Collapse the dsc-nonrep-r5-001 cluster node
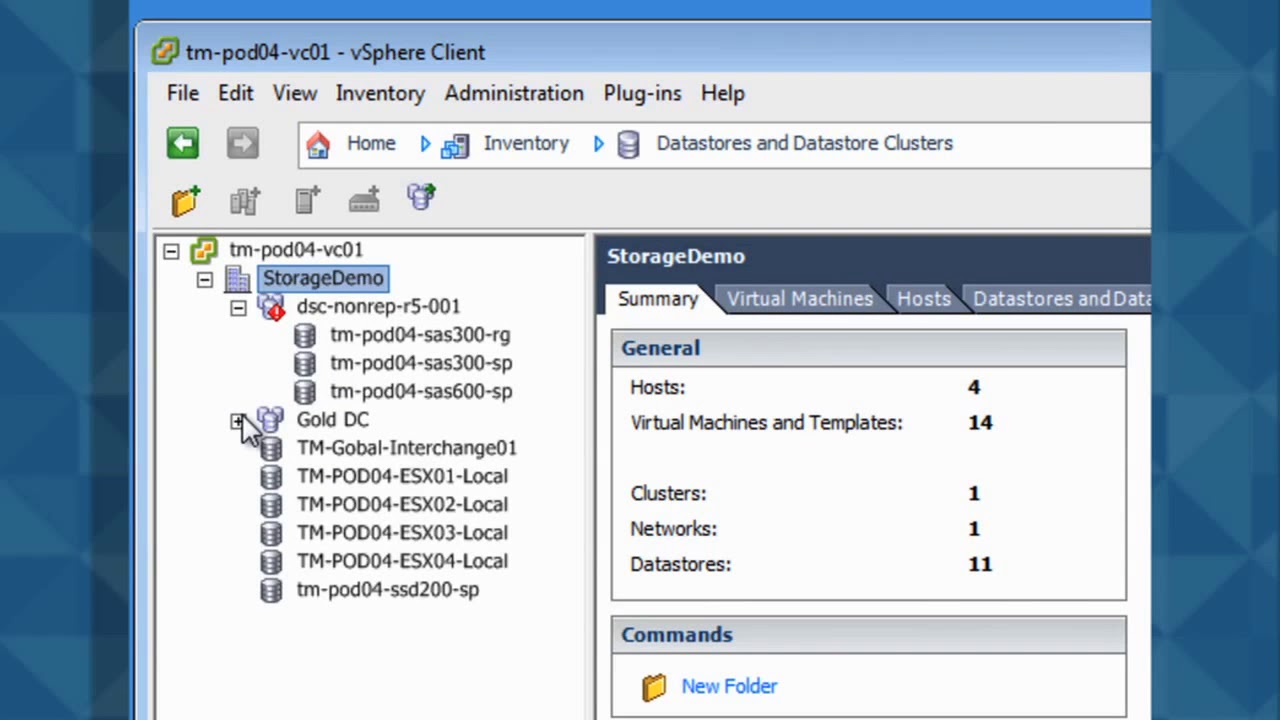This screenshot has height=720, width=1280. 238,308
